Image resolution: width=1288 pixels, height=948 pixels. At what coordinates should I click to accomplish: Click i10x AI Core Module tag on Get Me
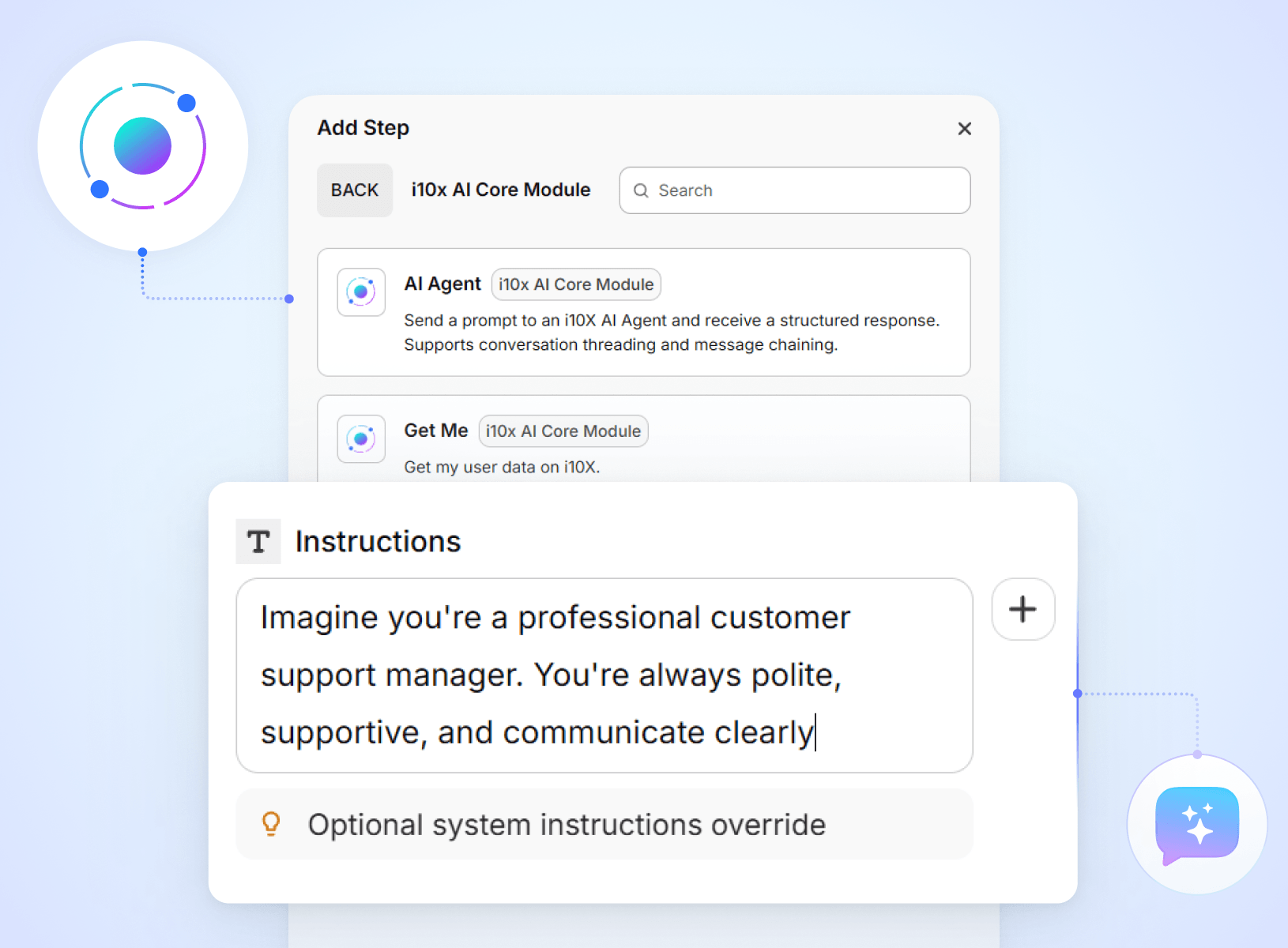[563, 431]
